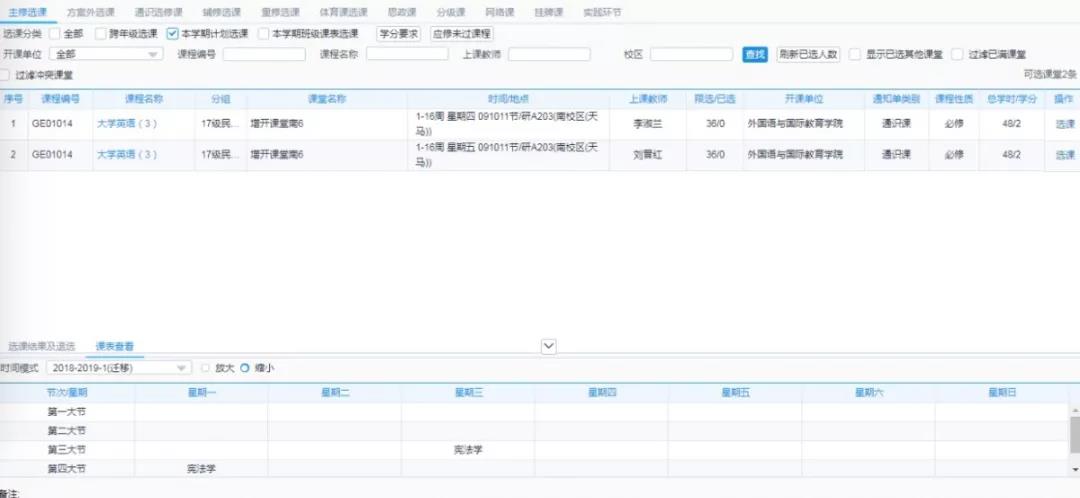Toggle 显示已选其他课堂 checkbox
This screenshot has height=498, width=1080.
click(x=855, y=54)
